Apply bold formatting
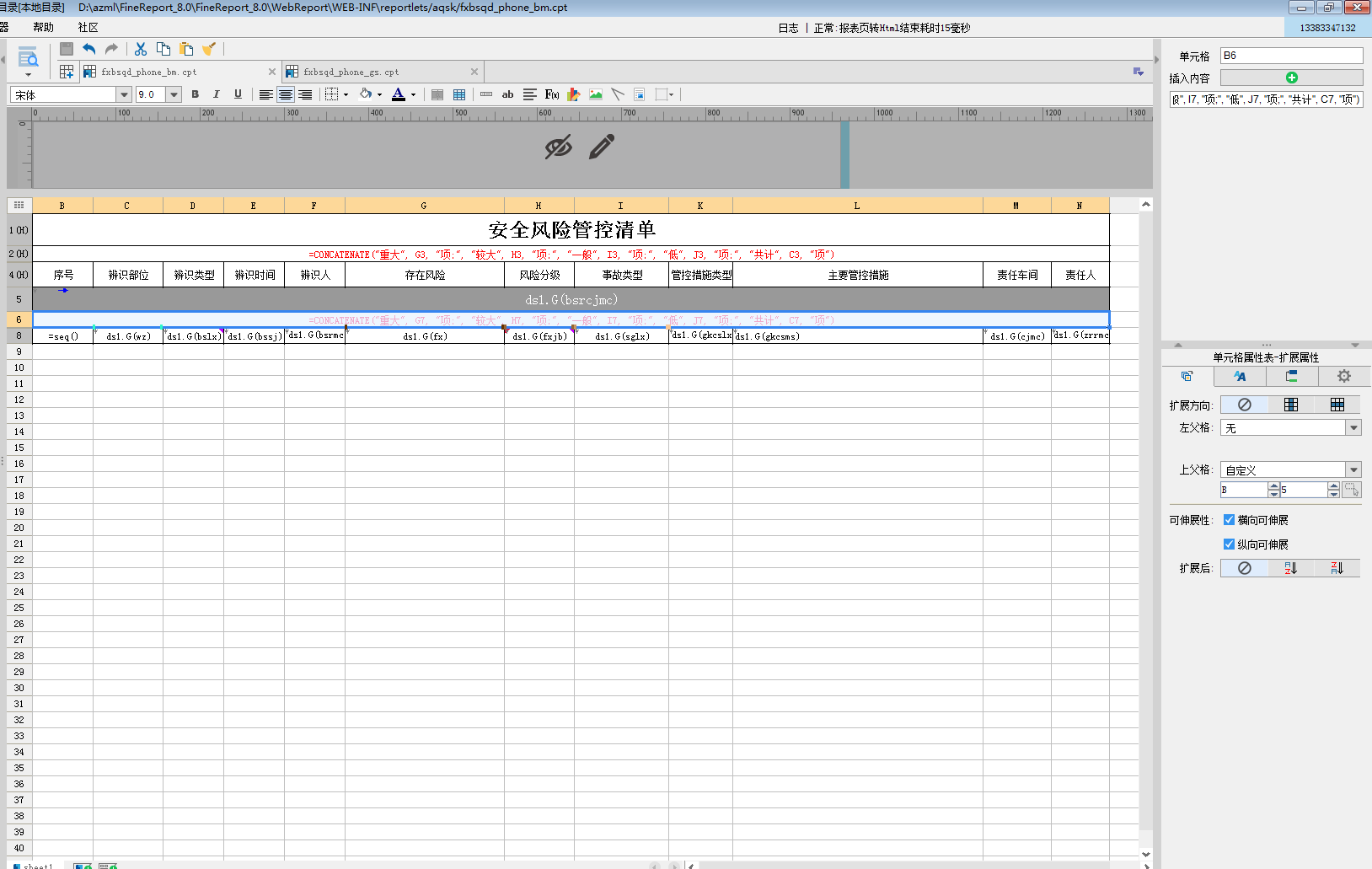This screenshot has height=869, width=1372. [196, 94]
